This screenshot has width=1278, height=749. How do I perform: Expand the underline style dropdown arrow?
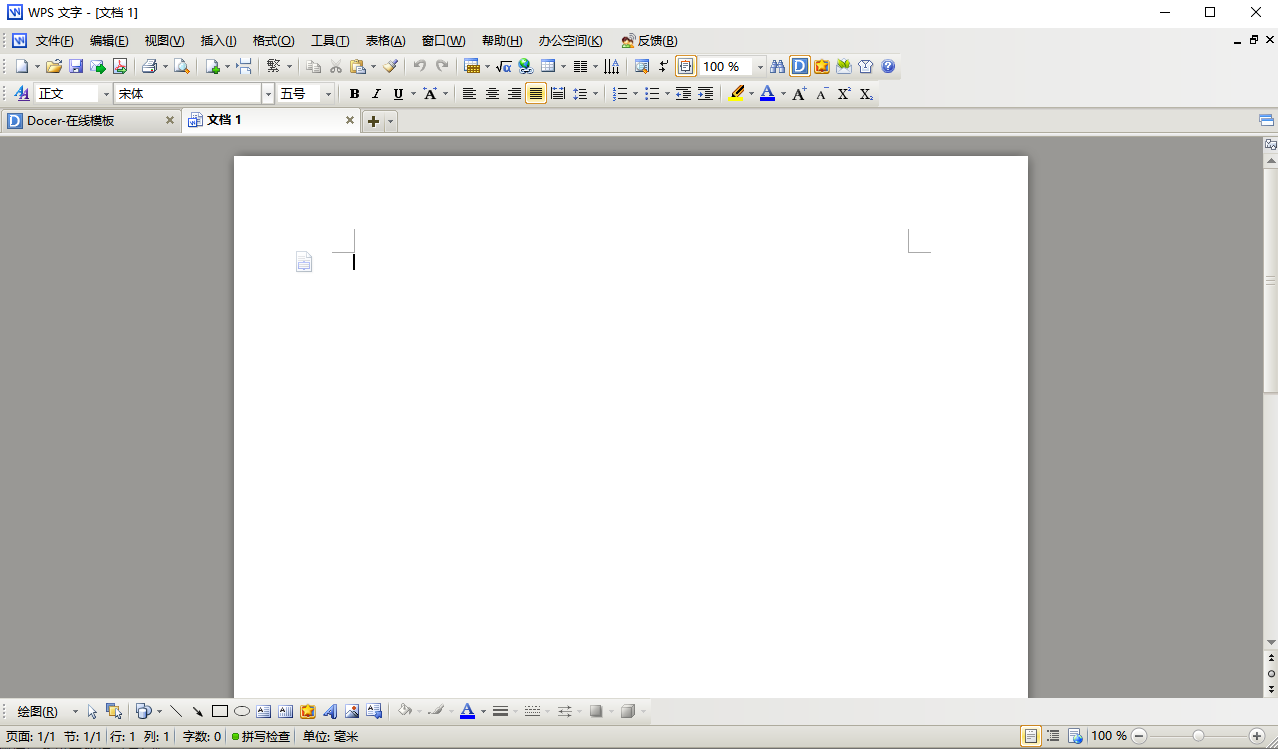tap(413, 94)
